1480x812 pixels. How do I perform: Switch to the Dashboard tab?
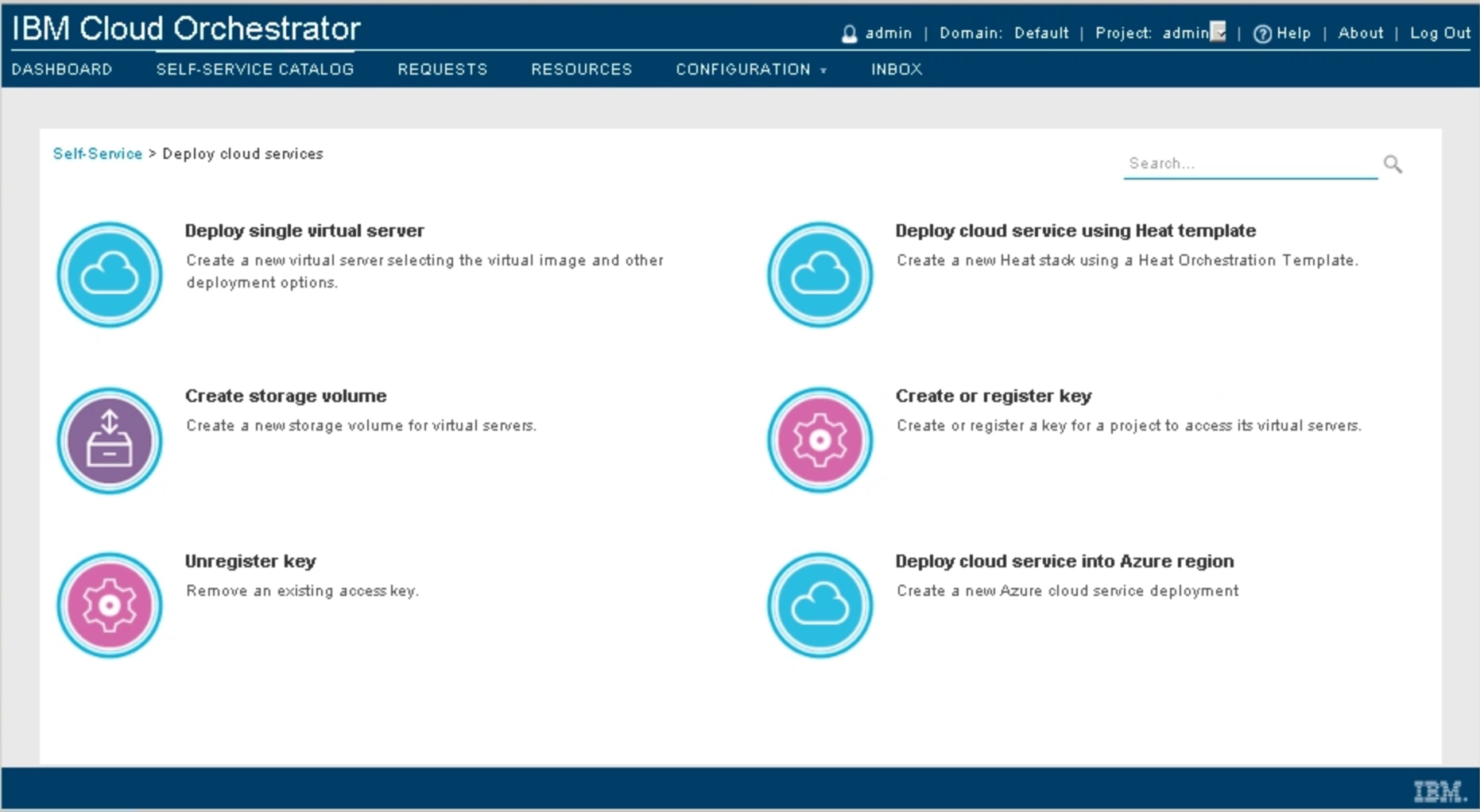63,70
